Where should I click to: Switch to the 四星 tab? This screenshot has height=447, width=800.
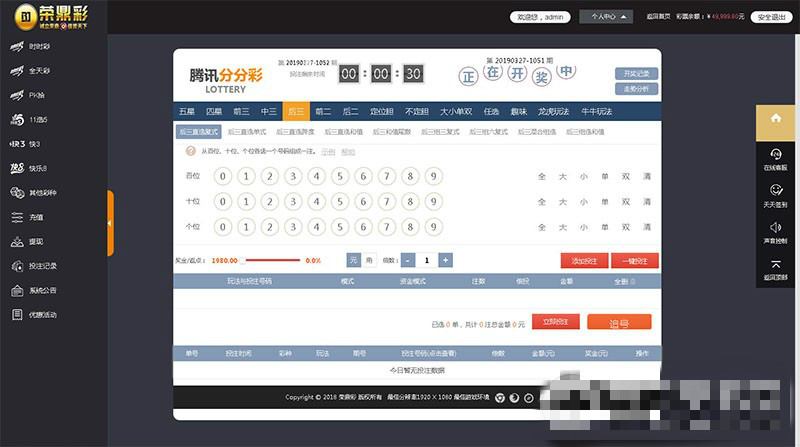(214, 111)
